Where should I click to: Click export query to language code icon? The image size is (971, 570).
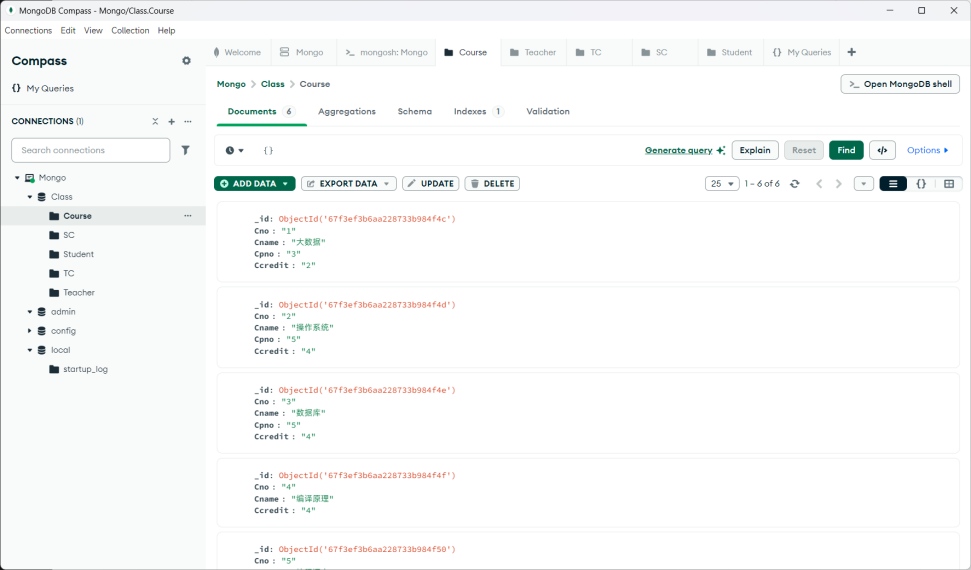pyautogui.click(x=882, y=150)
